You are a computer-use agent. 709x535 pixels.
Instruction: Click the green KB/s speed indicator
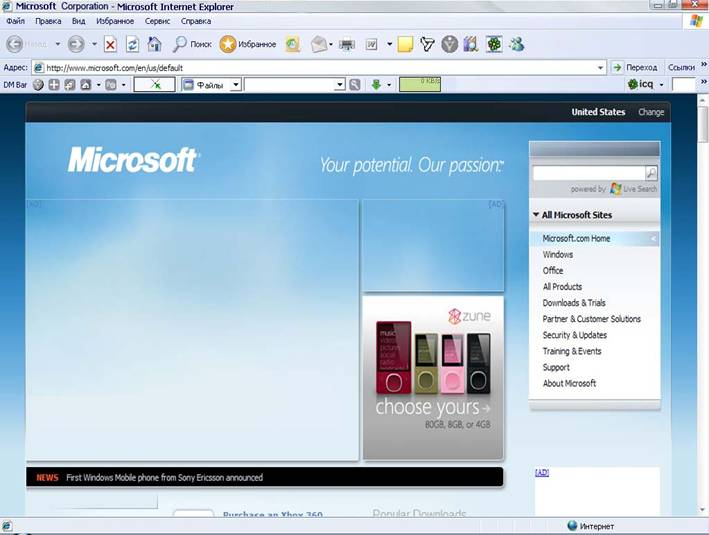420,85
